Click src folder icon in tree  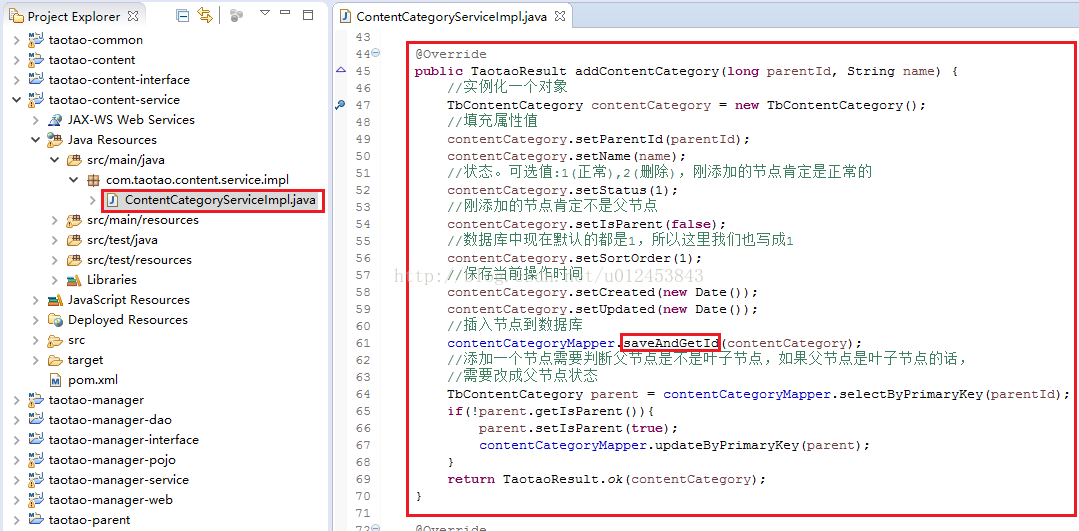pos(55,340)
